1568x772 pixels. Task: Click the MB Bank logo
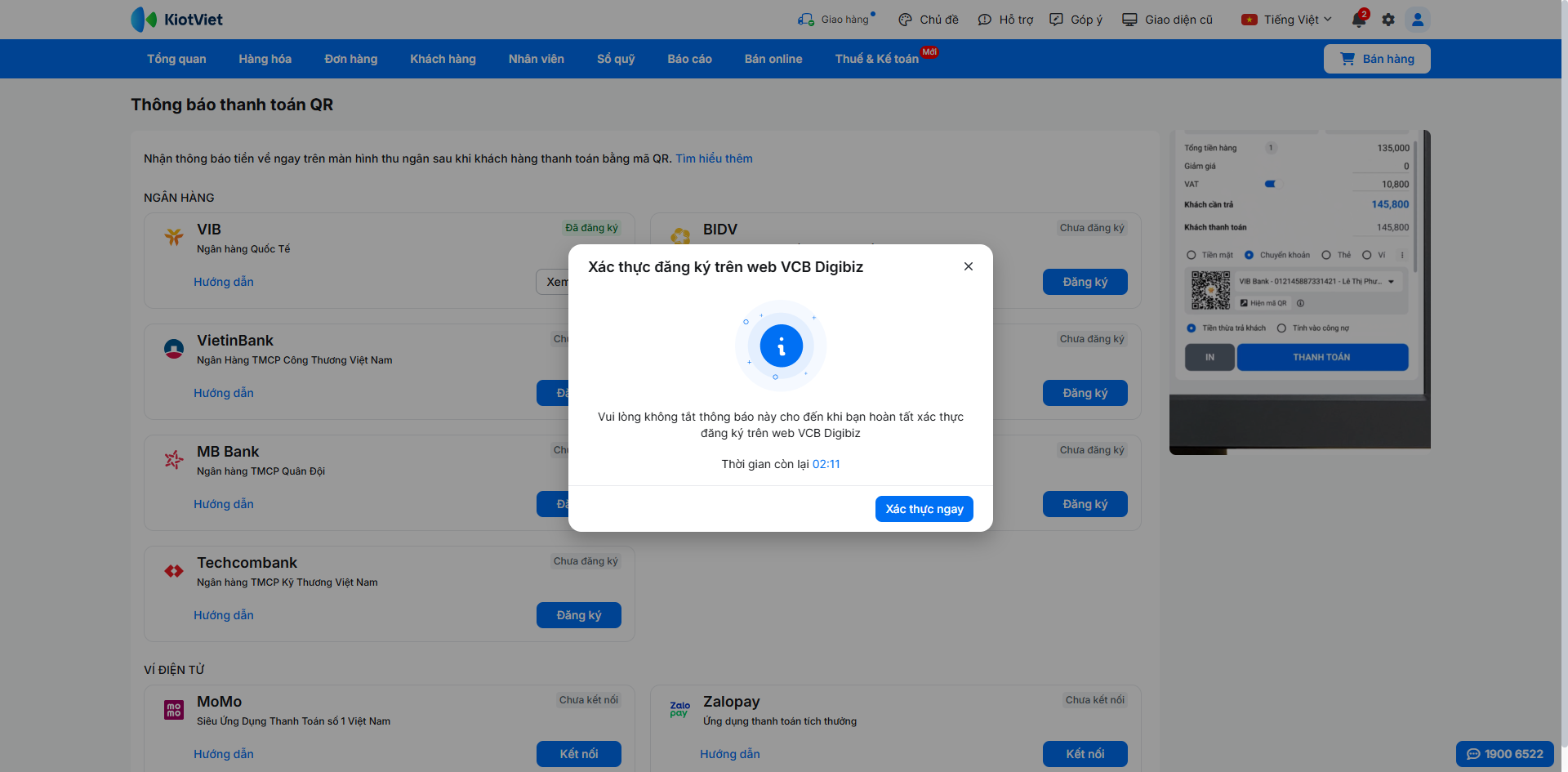point(174,460)
